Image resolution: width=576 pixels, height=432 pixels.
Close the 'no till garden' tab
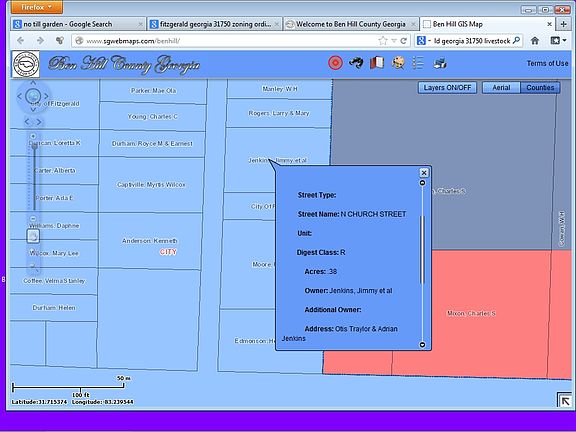pyautogui.click(x=140, y=25)
